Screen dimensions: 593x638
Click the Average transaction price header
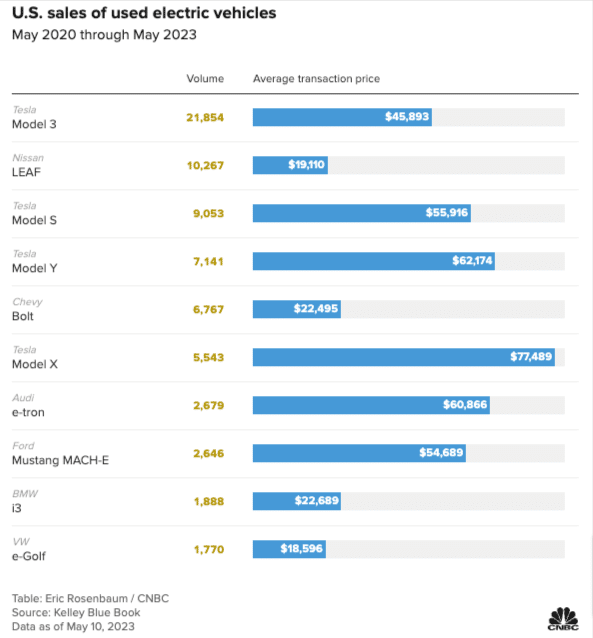(x=316, y=79)
